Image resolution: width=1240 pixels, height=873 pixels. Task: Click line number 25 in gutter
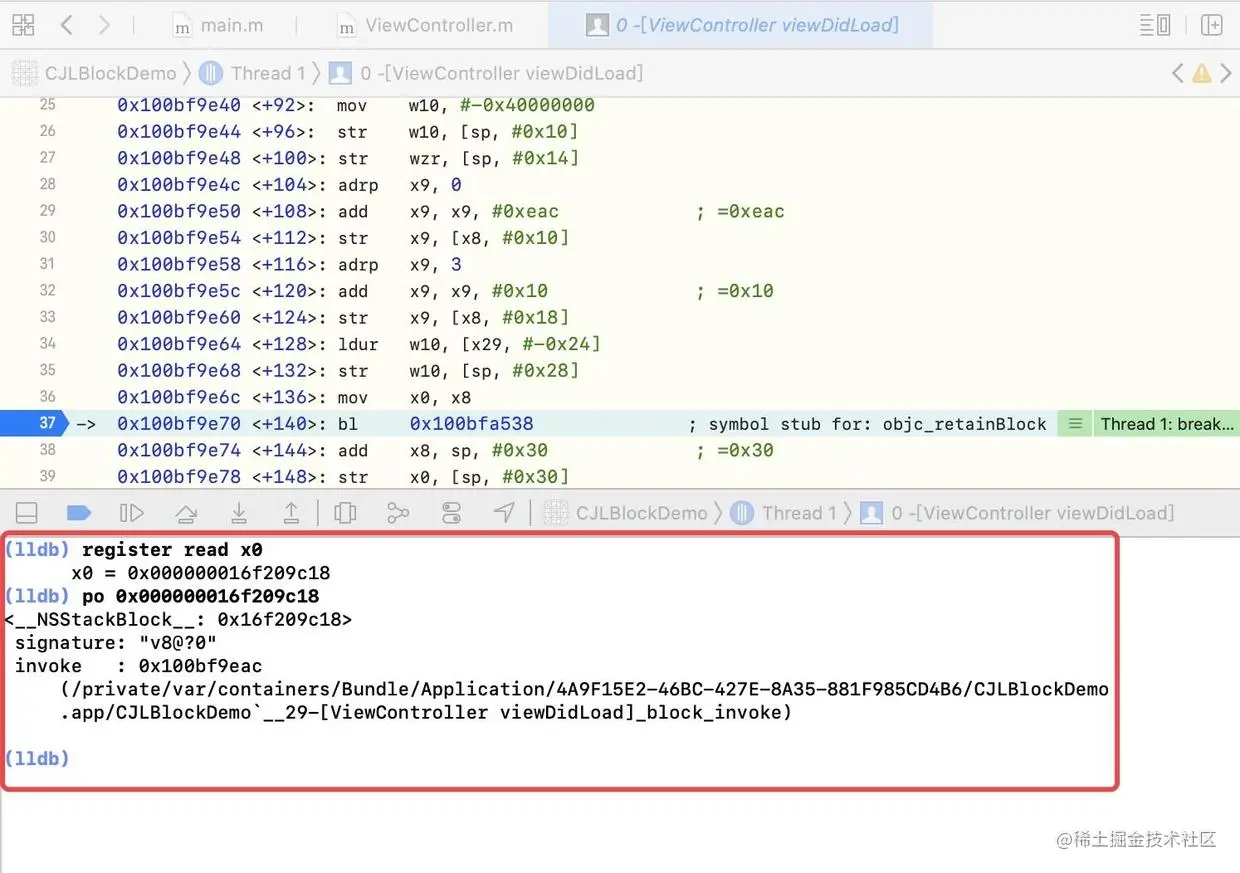coord(47,104)
